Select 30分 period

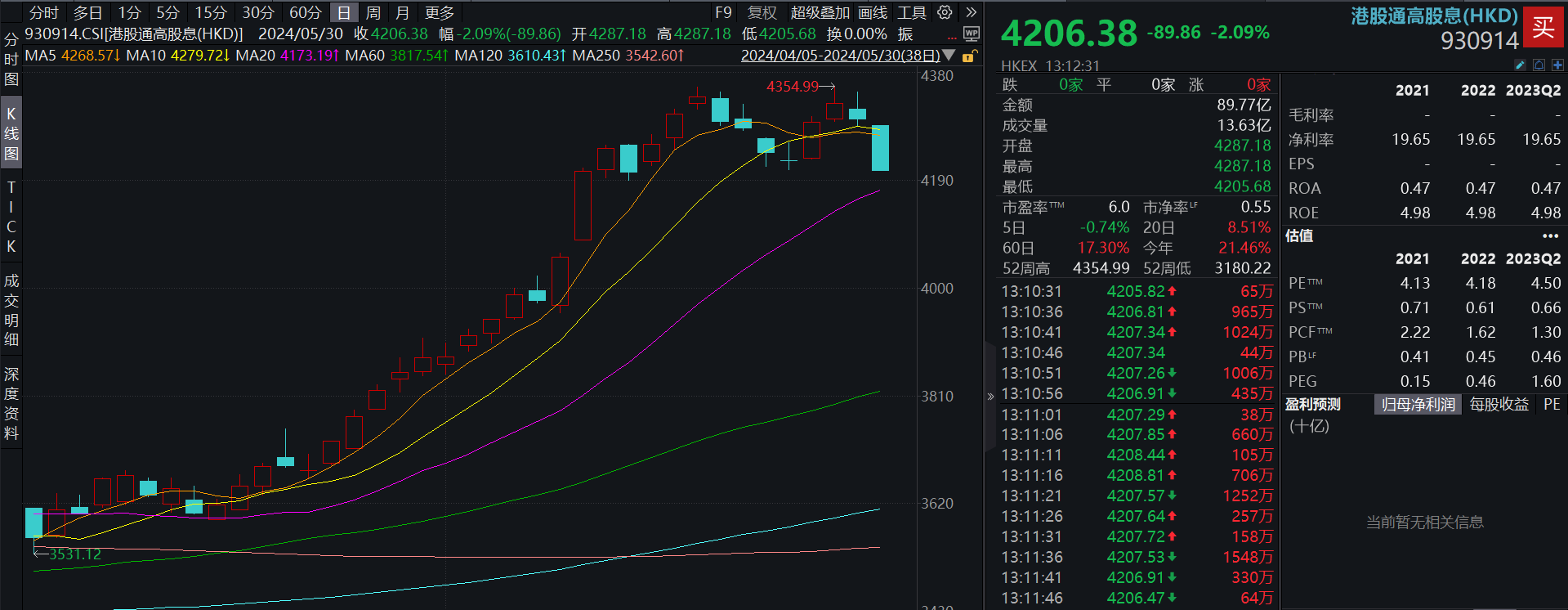tap(258, 12)
